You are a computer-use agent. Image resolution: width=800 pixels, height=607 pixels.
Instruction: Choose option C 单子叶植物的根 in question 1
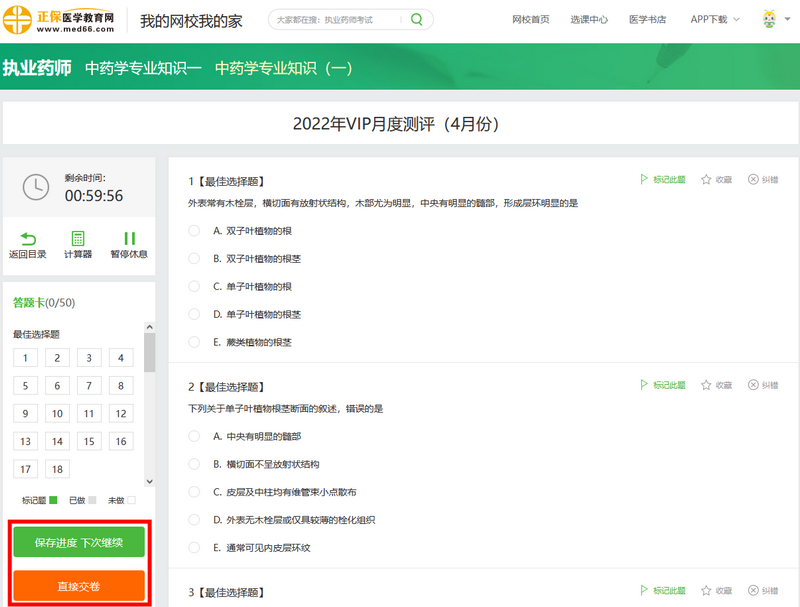[194, 286]
